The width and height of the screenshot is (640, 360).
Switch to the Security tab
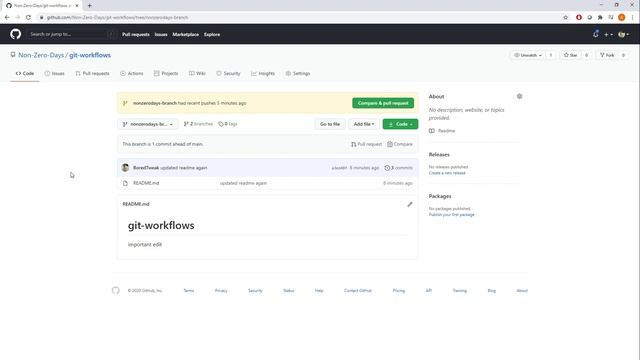click(228, 73)
